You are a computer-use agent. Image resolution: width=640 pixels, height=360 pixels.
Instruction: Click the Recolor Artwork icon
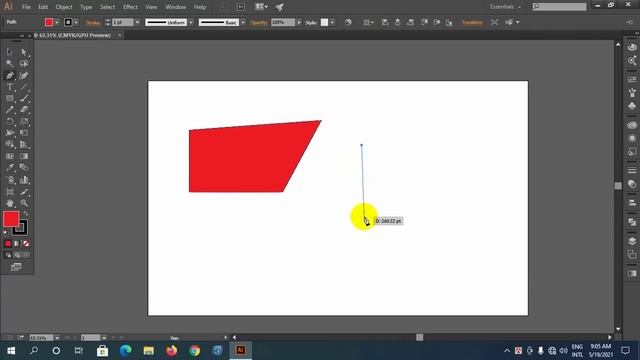coord(348,22)
